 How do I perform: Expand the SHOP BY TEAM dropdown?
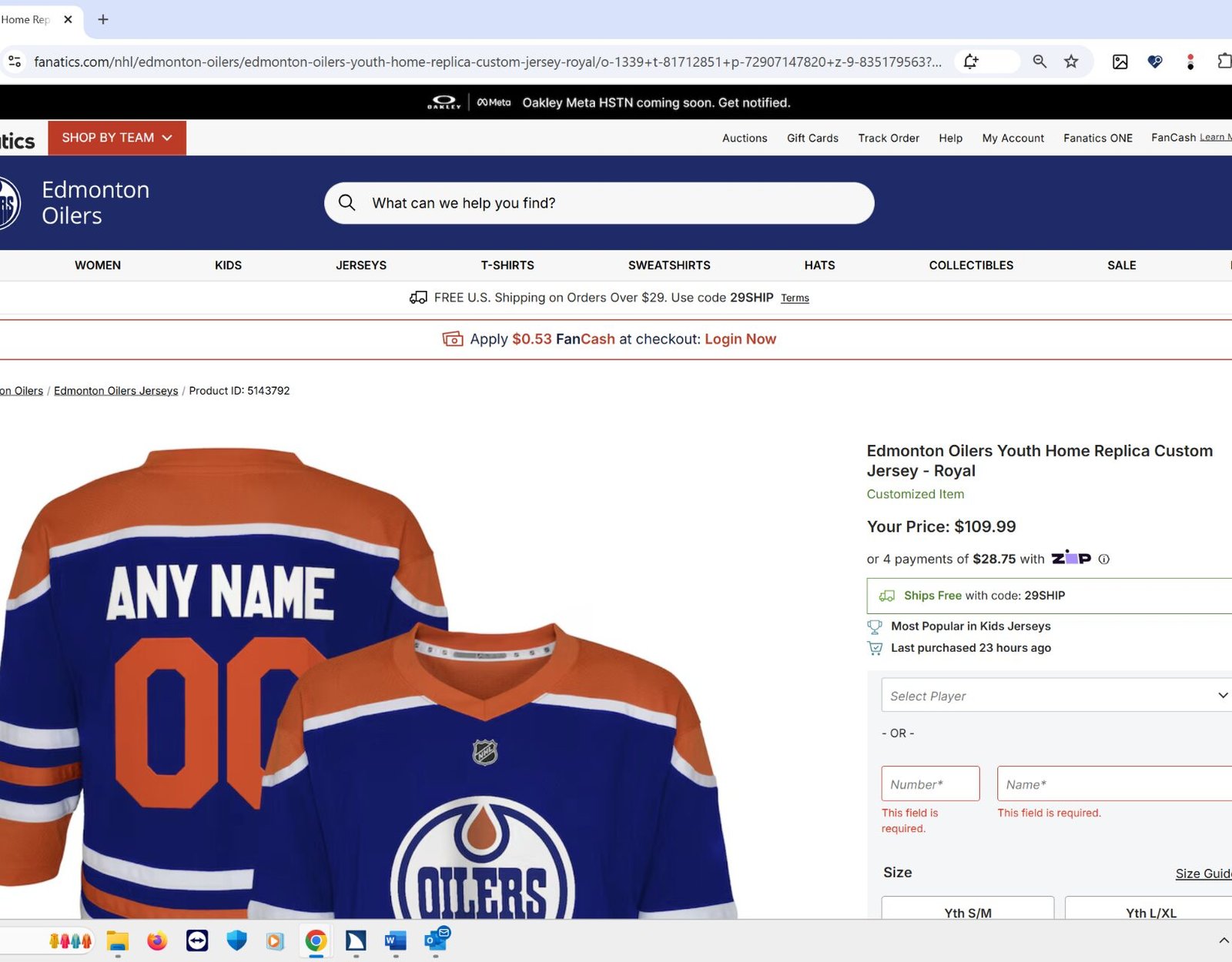(117, 138)
